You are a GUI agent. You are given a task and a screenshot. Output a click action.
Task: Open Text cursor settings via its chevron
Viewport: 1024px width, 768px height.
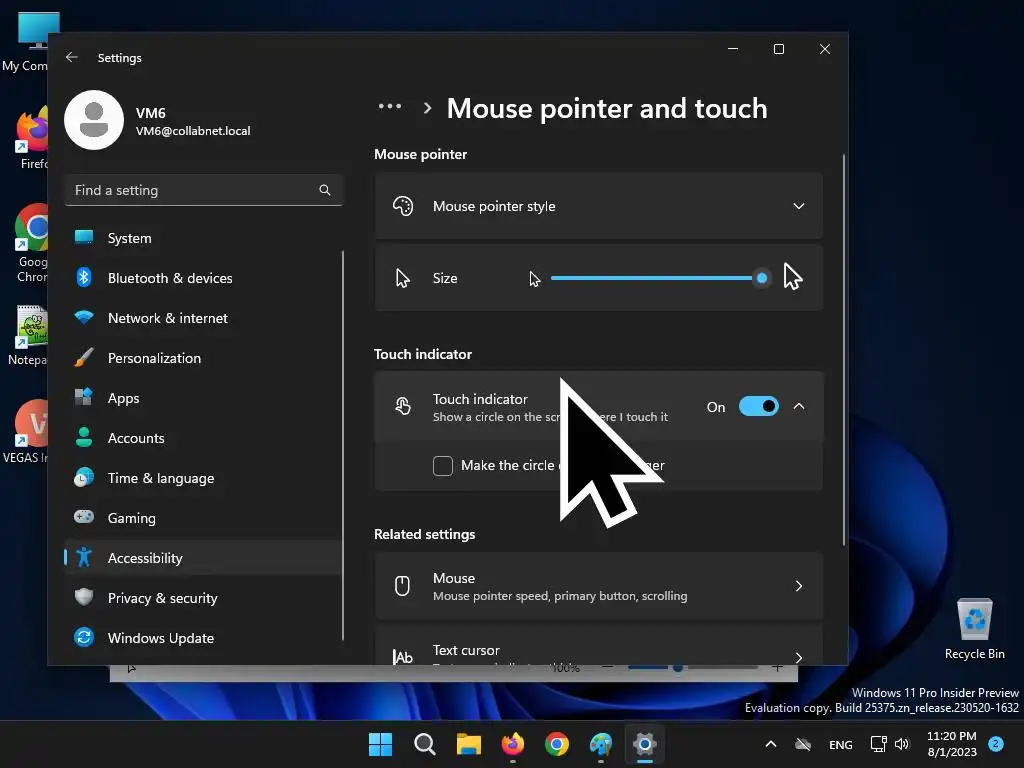click(x=799, y=657)
